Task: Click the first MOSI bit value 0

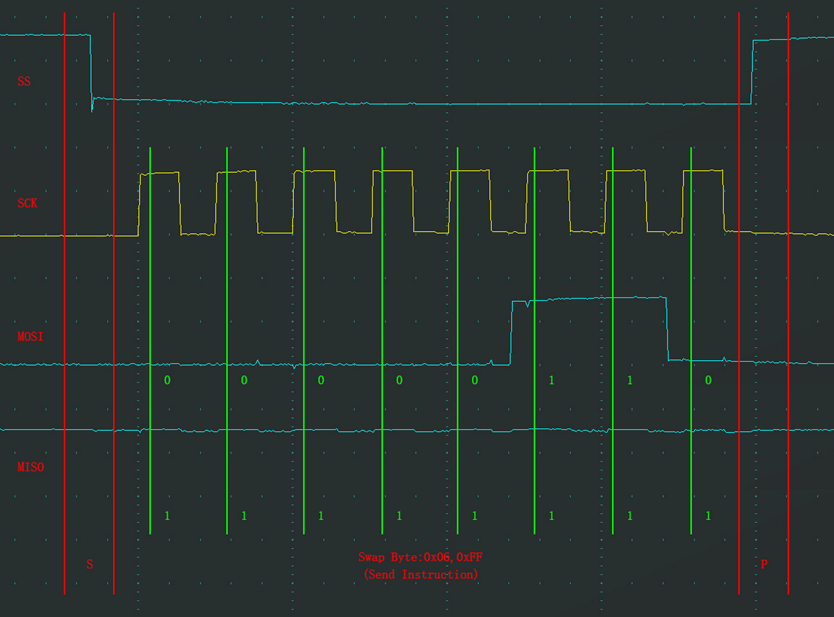Action: click(x=167, y=381)
